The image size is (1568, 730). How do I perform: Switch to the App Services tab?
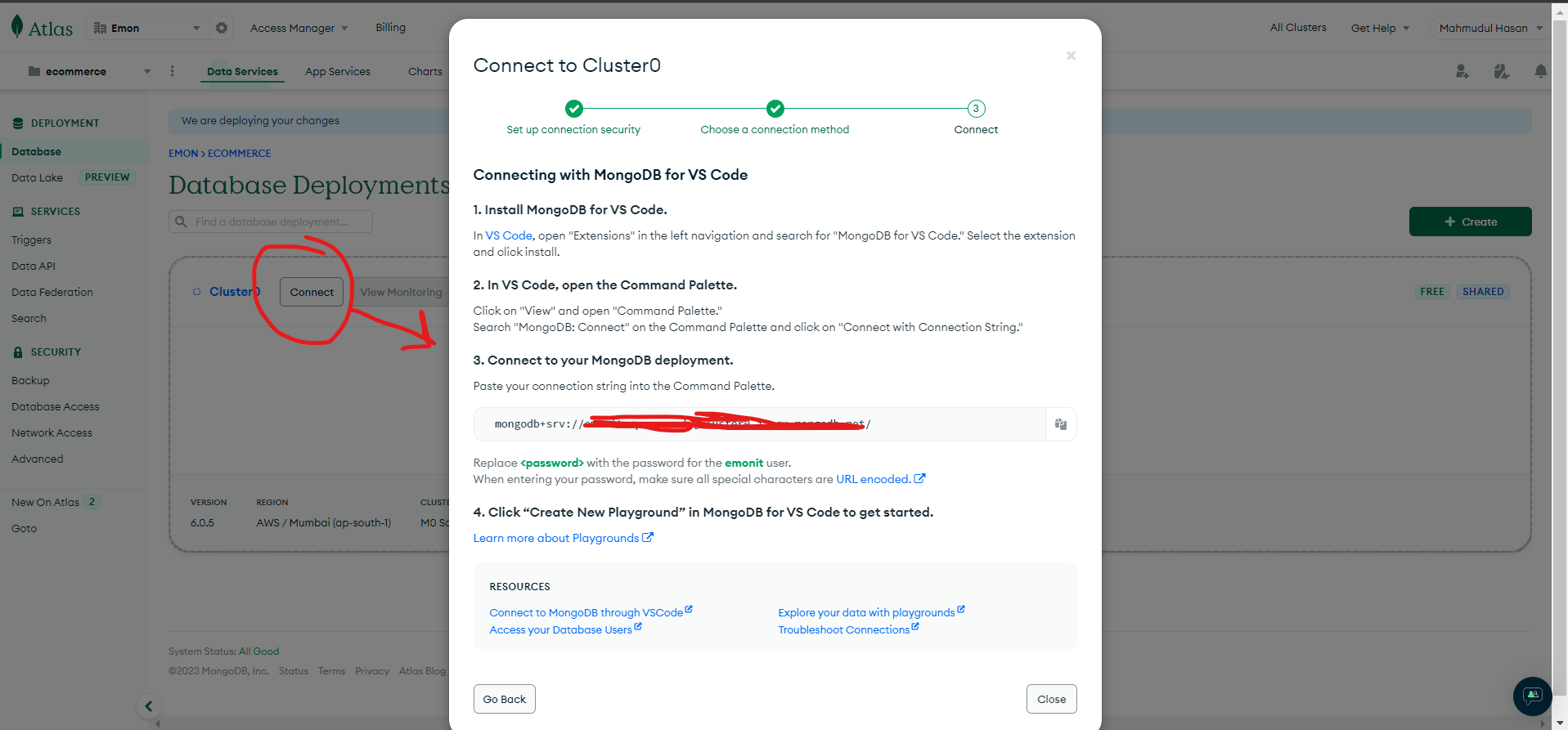tap(338, 71)
